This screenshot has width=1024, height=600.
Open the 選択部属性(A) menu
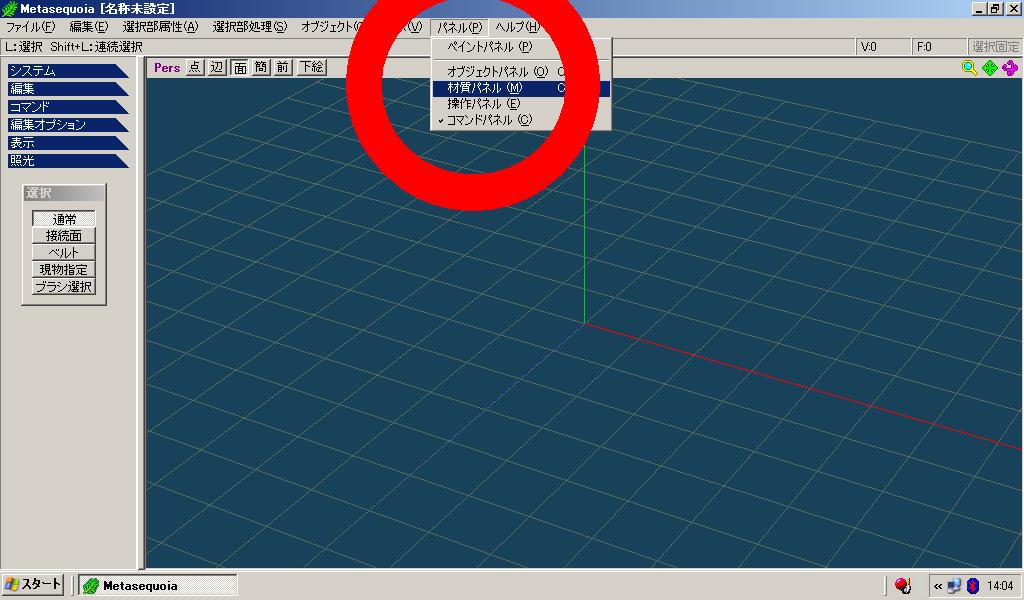click(160, 27)
